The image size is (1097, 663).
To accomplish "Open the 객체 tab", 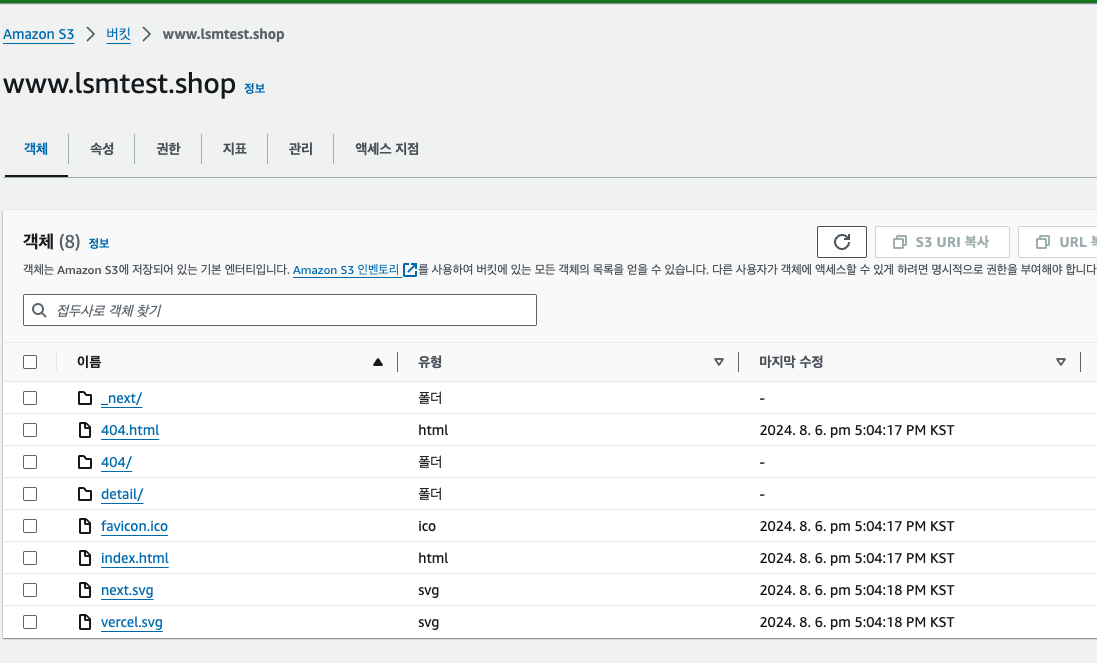I will pyautogui.click(x=36, y=149).
